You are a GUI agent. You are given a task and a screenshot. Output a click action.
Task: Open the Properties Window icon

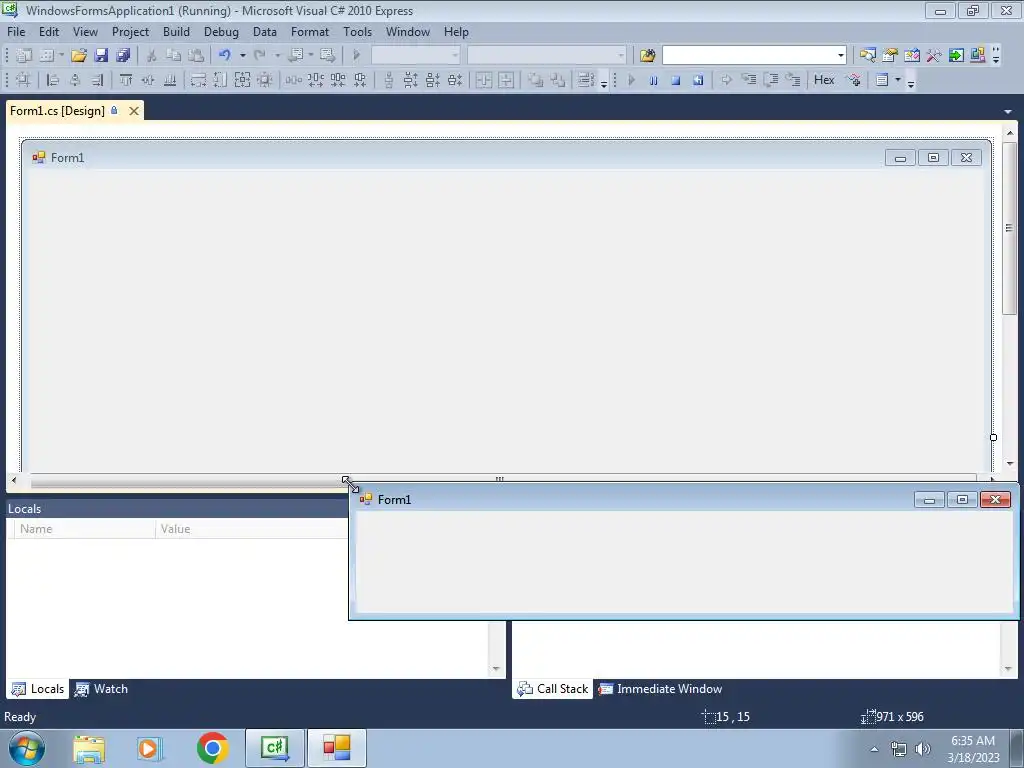pos(889,56)
